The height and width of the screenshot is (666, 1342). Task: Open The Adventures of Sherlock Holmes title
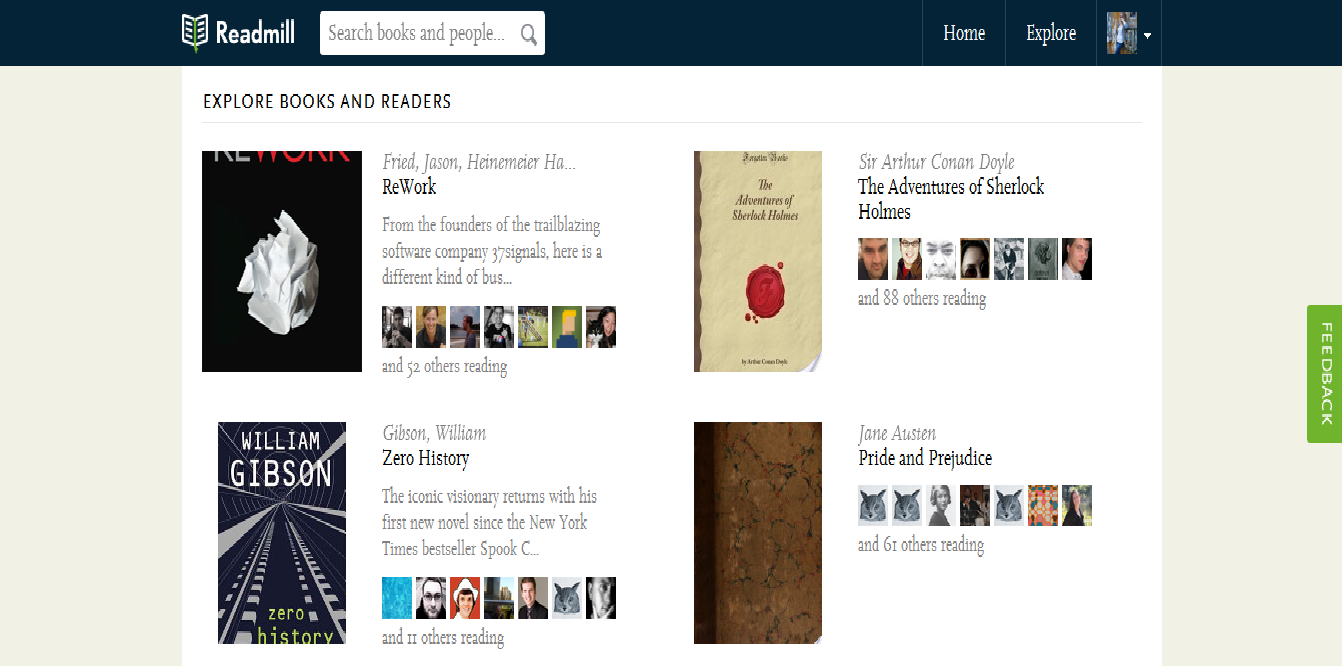click(x=951, y=199)
